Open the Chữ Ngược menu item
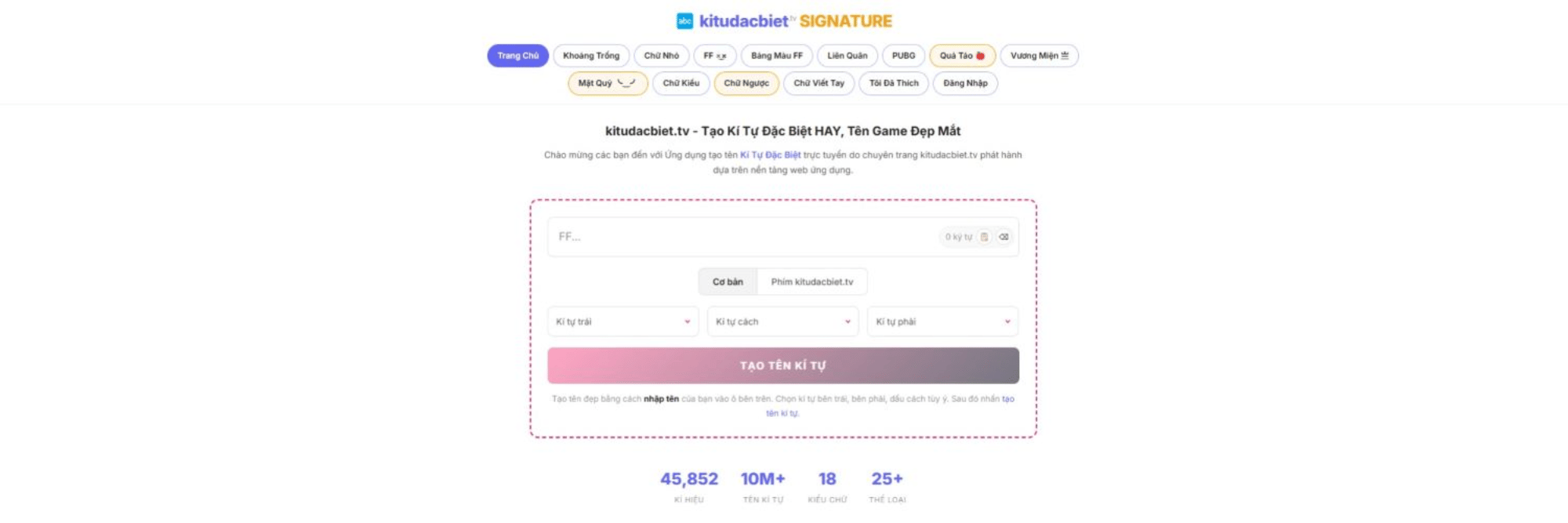The height and width of the screenshot is (523, 1568). point(746,83)
